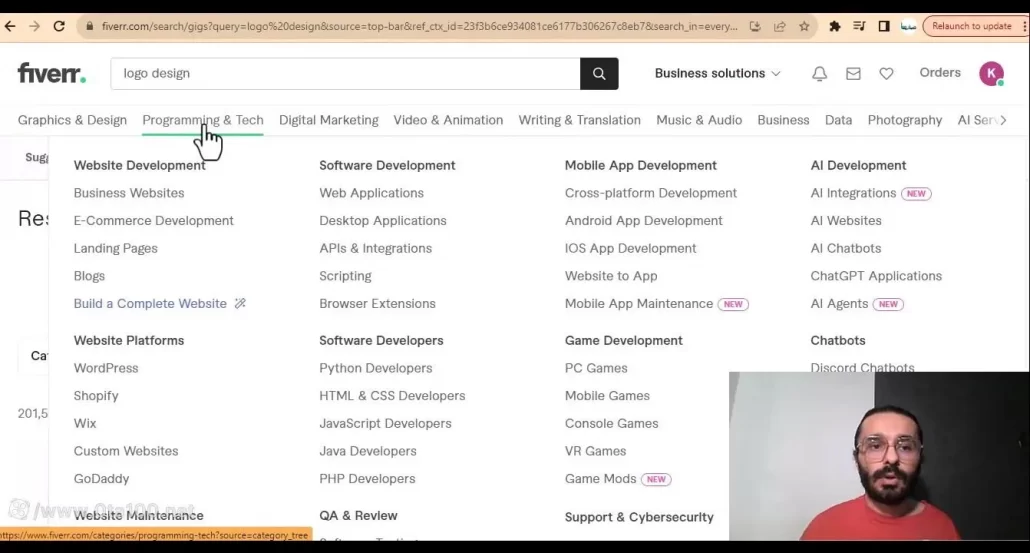Viewport: 1030px width, 553px height.
Task: Open the favorites heart icon
Action: tap(886, 73)
